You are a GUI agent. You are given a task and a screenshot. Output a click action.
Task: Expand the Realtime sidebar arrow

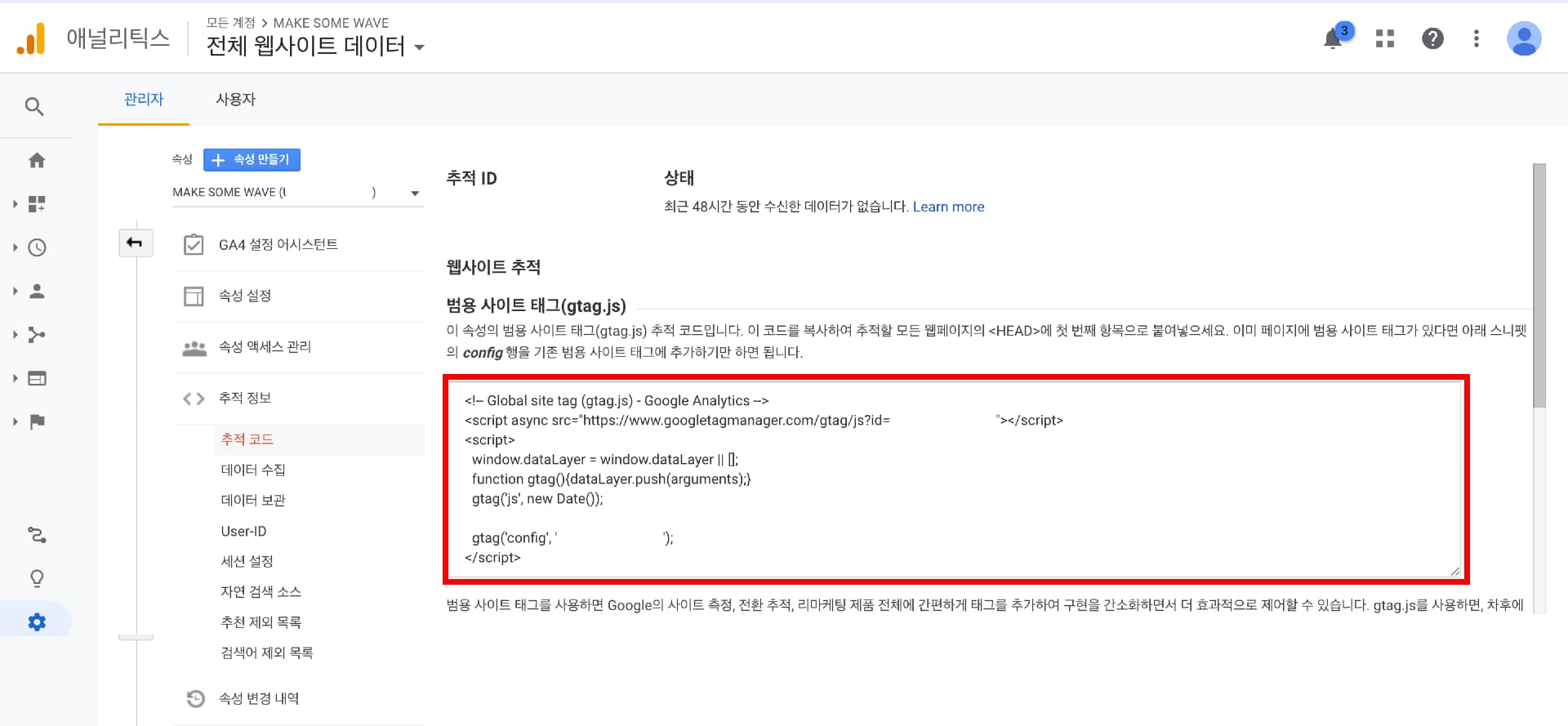(15, 247)
